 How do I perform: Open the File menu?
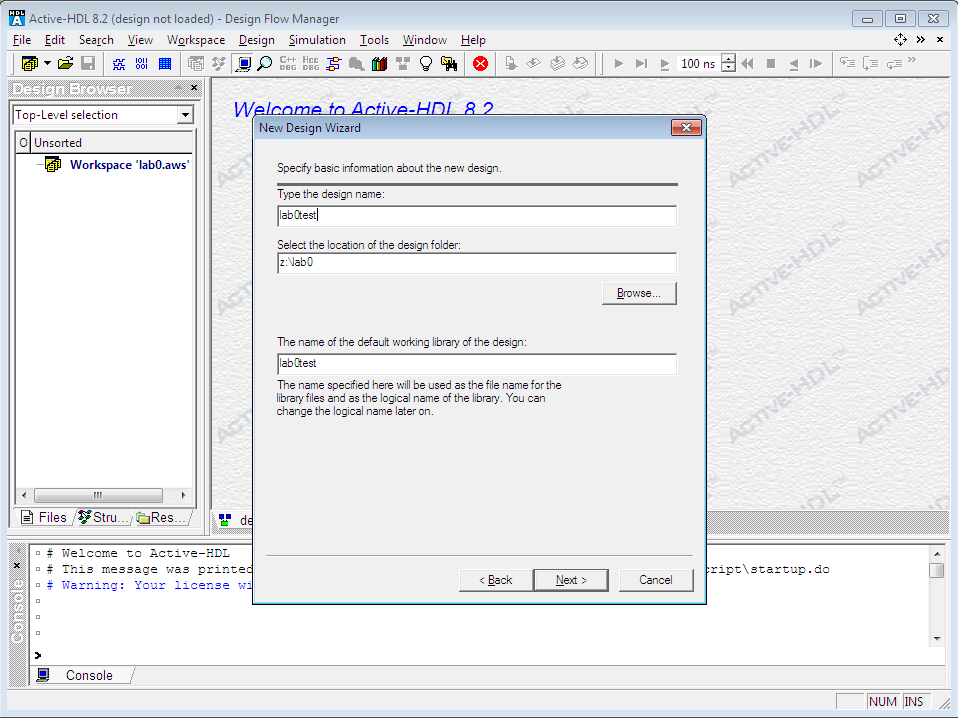[21, 40]
